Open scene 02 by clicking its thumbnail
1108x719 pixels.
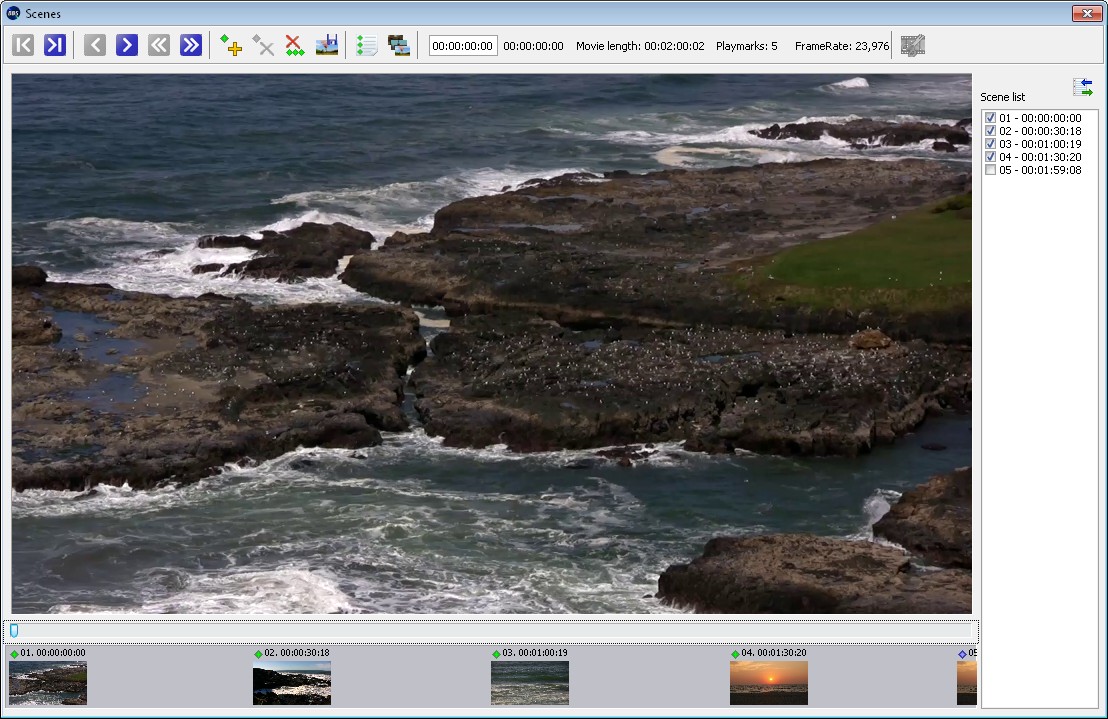pyautogui.click(x=291, y=683)
